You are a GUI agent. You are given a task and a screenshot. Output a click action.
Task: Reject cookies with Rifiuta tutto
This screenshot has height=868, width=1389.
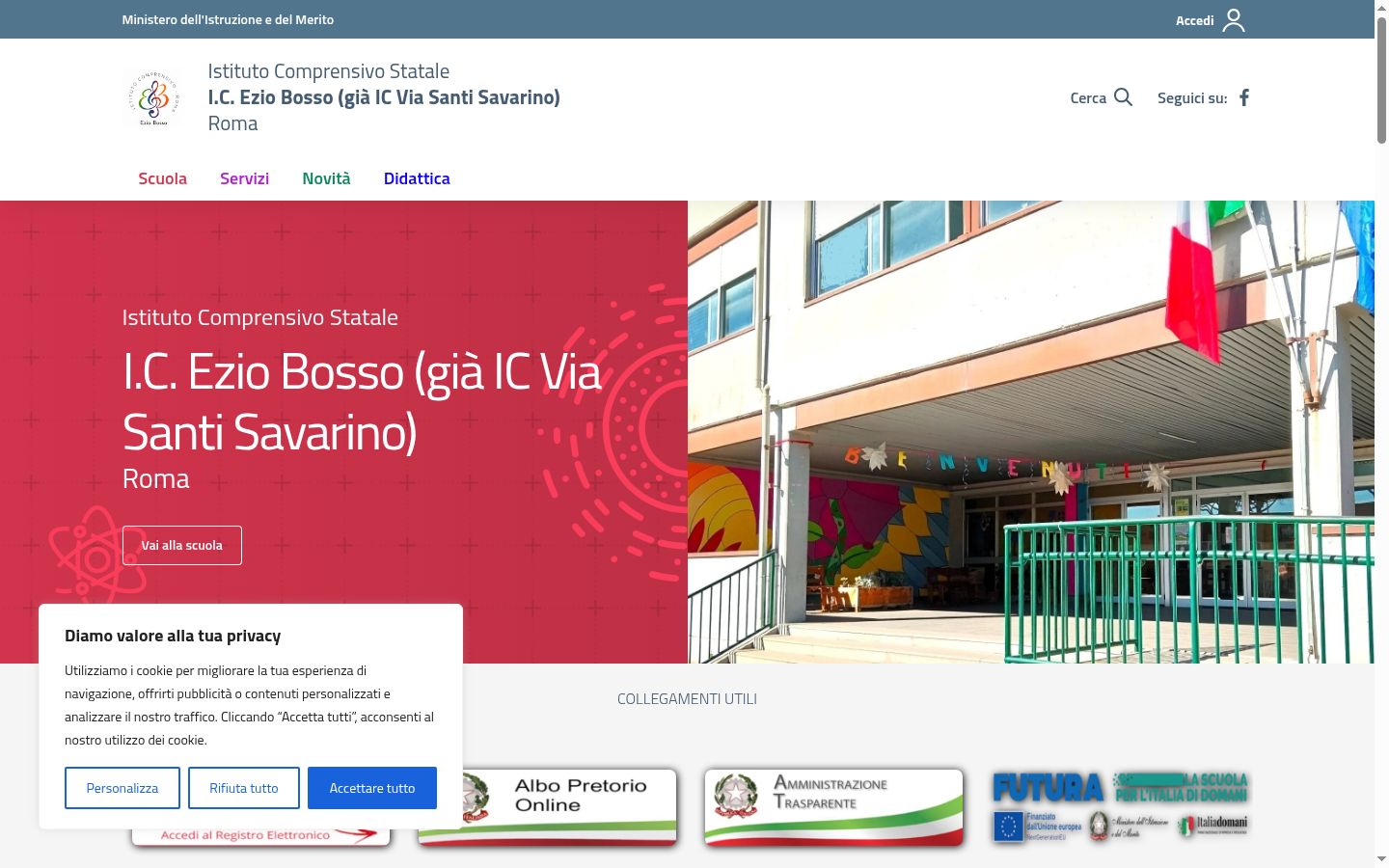coord(244,788)
